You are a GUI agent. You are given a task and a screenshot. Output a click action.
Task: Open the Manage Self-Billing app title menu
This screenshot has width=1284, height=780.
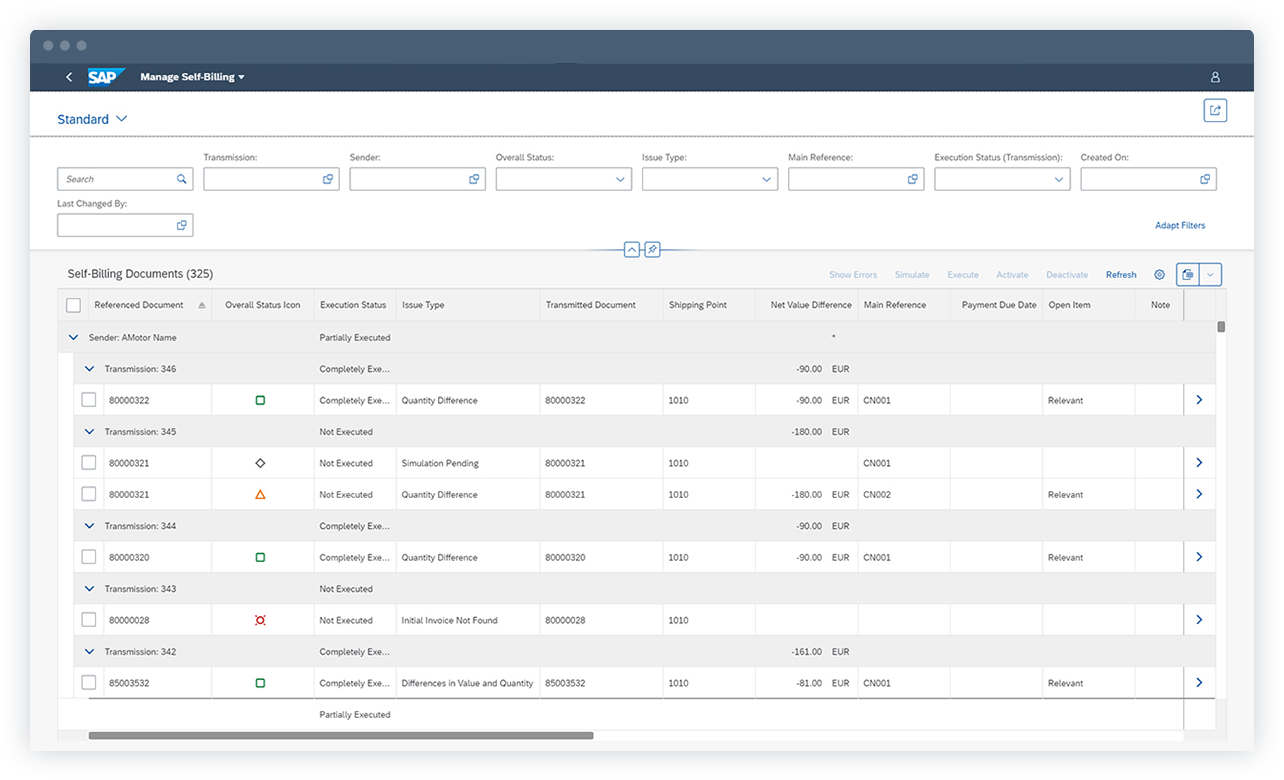click(x=192, y=76)
